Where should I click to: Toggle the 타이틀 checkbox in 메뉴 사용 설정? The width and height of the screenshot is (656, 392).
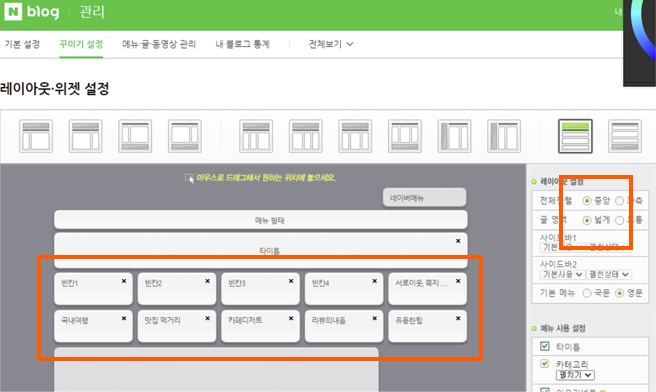pos(544,346)
